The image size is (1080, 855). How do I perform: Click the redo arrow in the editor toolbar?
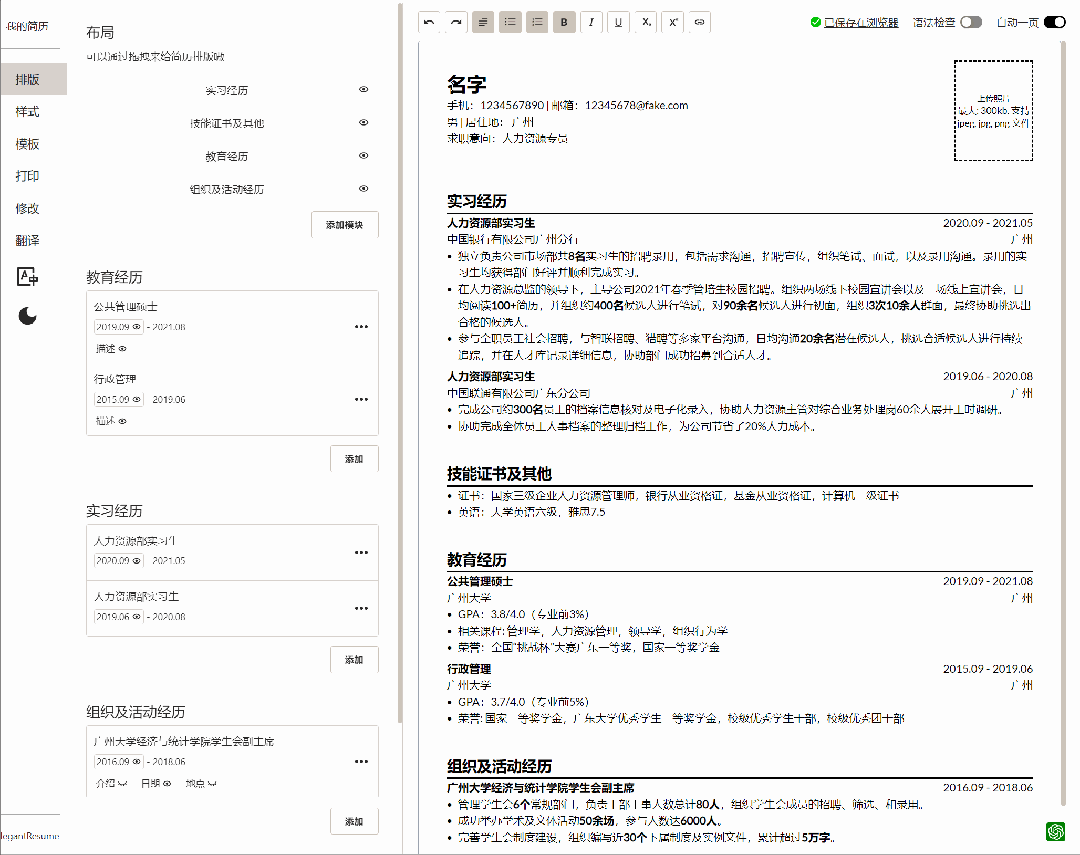pos(456,21)
